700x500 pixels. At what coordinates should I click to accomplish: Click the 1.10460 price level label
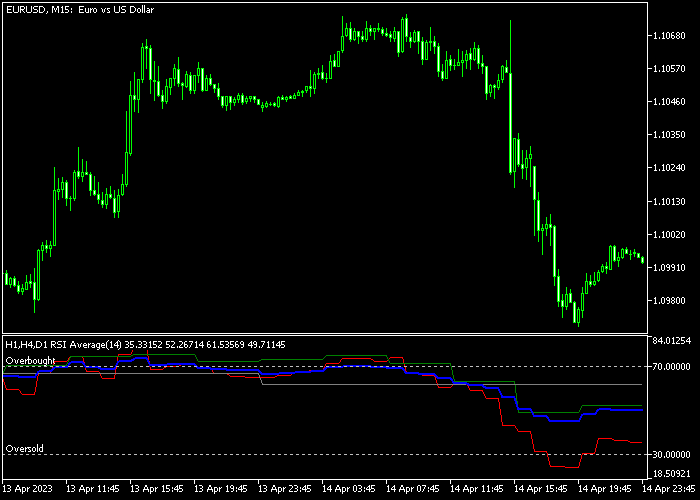click(x=669, y=102)
